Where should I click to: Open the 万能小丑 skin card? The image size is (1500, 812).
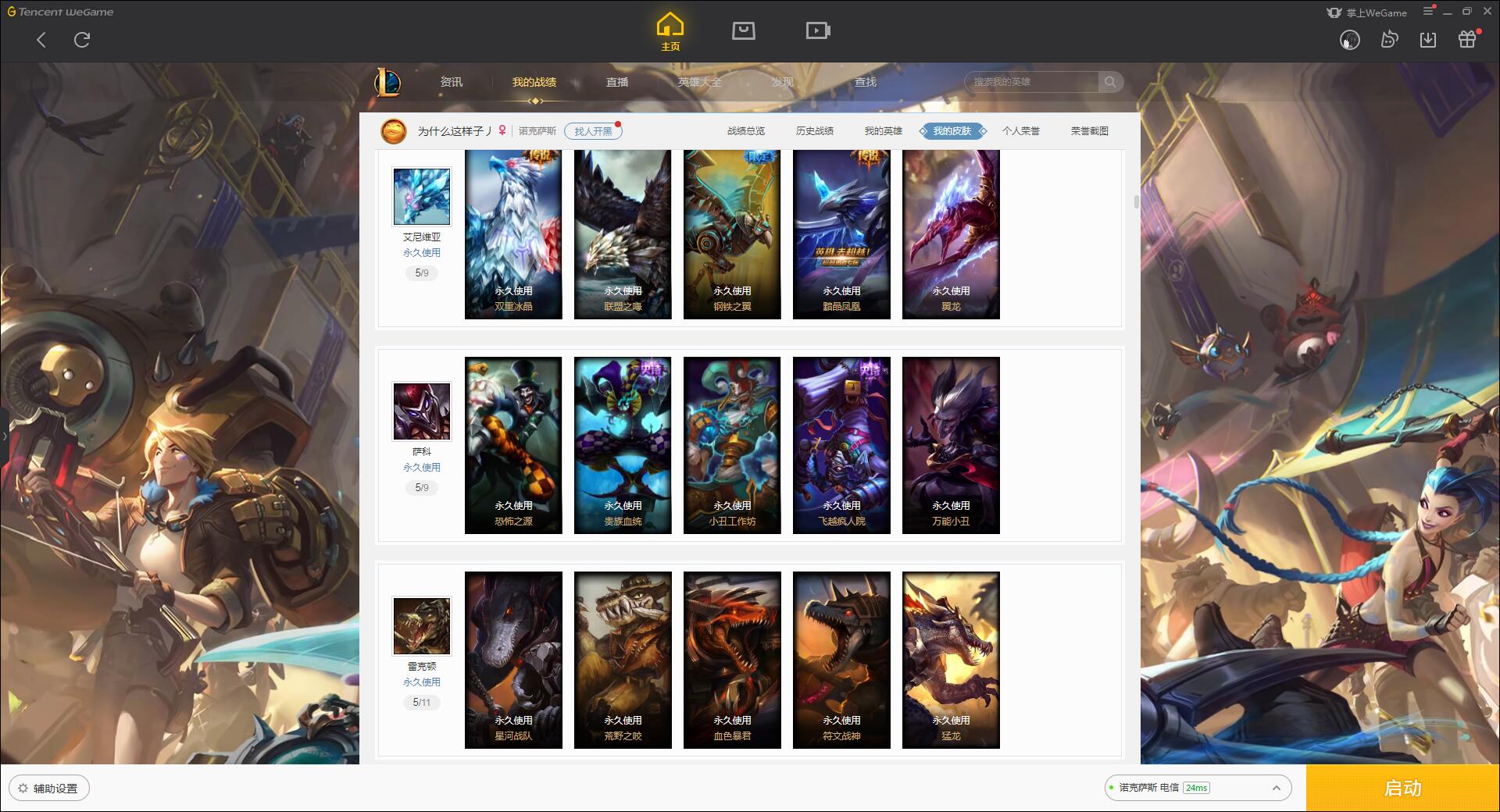coord(951,446)
